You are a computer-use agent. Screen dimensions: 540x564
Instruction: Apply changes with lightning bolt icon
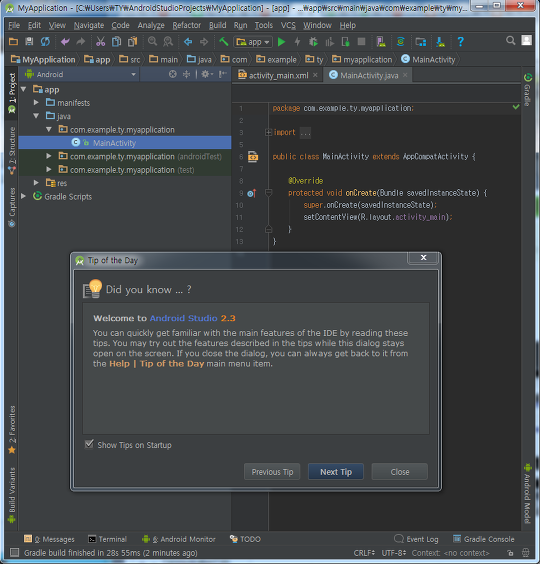298,42
